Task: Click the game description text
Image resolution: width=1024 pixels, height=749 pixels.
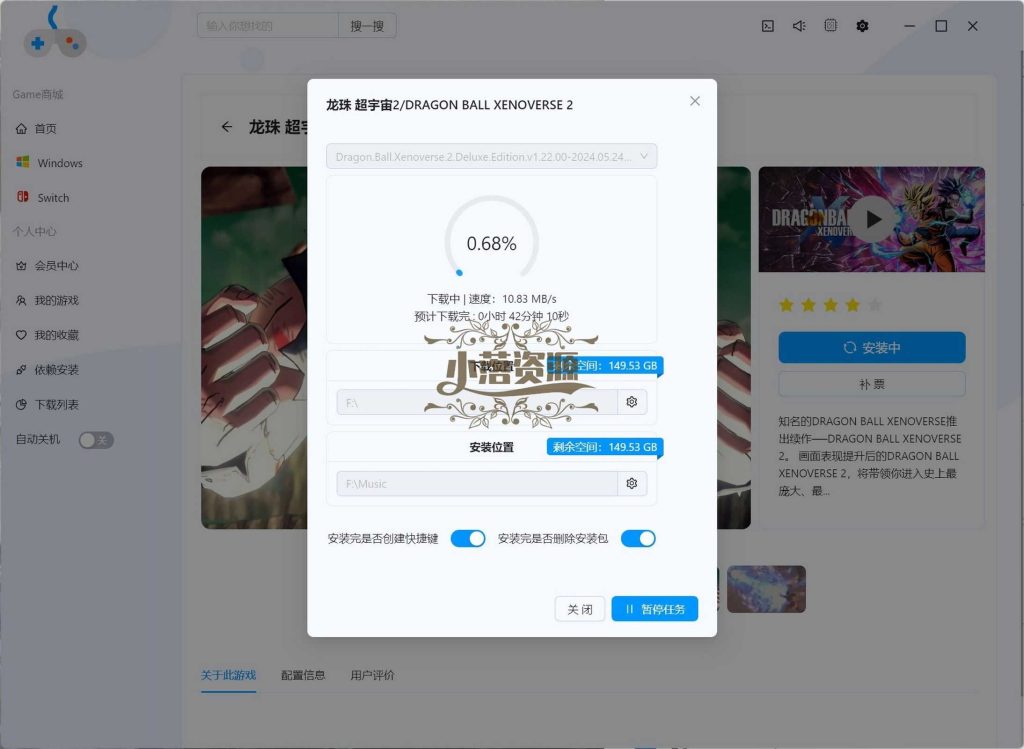Action: (870, 456)
